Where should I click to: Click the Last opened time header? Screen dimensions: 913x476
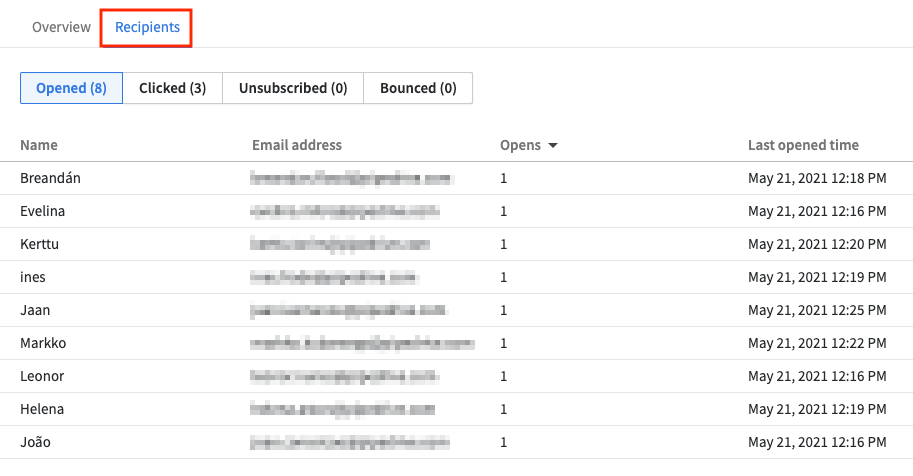(803, 145)
